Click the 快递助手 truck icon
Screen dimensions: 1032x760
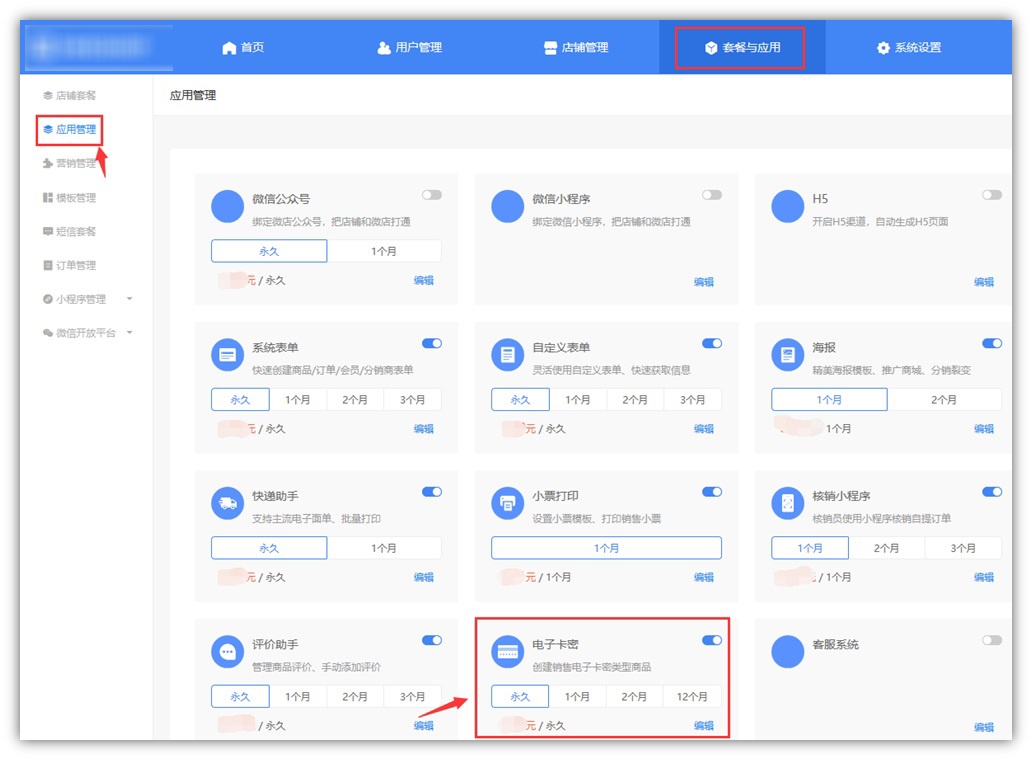(x=228, y=503)
